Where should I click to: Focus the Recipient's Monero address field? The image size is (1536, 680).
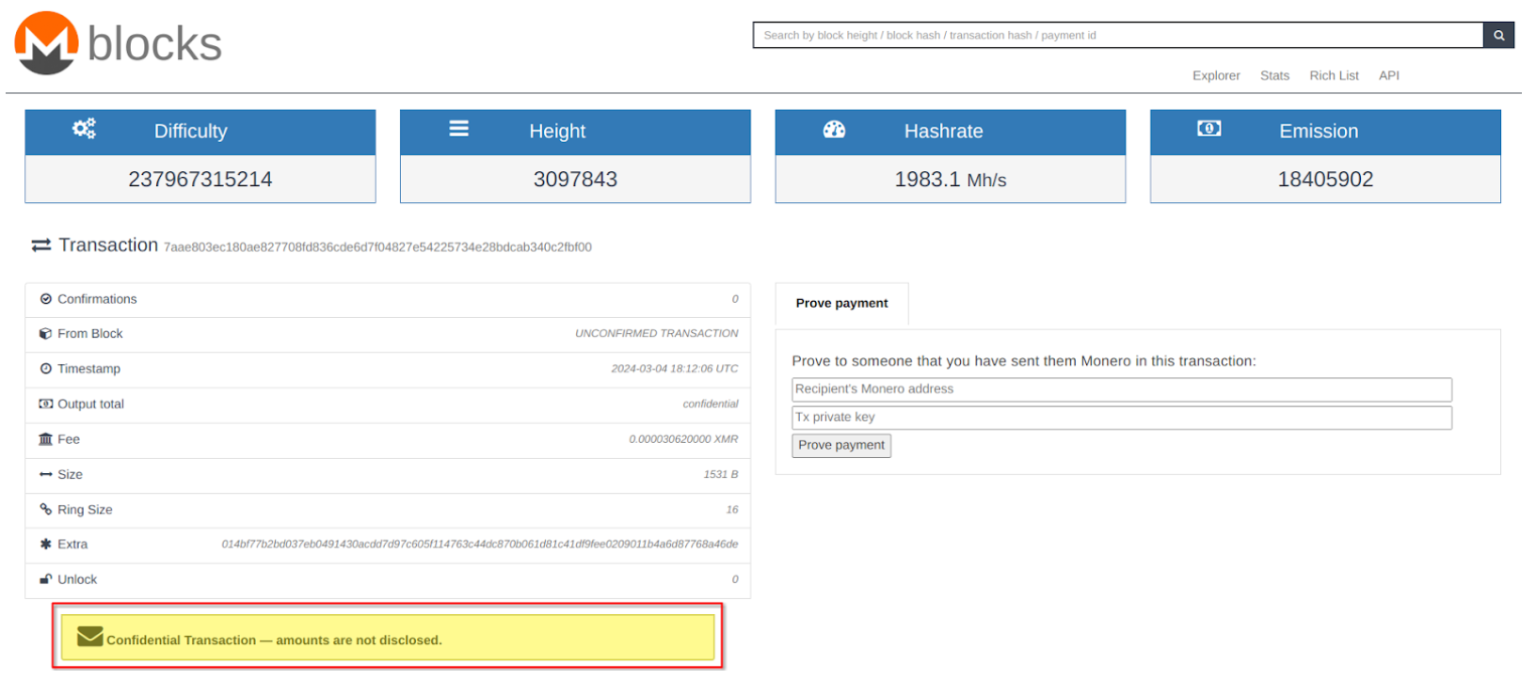point(1120,389)
